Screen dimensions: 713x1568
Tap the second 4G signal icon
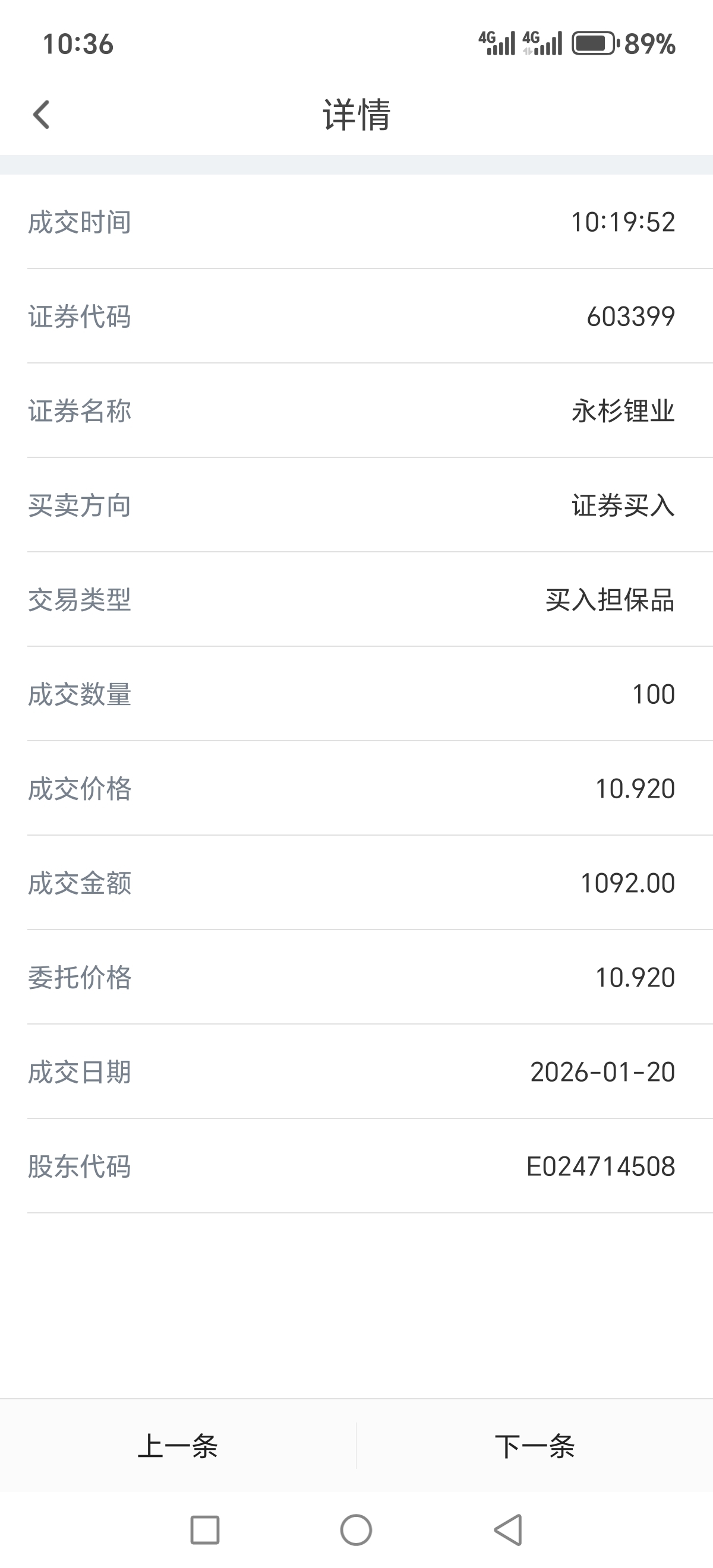(x=542, y=43)
